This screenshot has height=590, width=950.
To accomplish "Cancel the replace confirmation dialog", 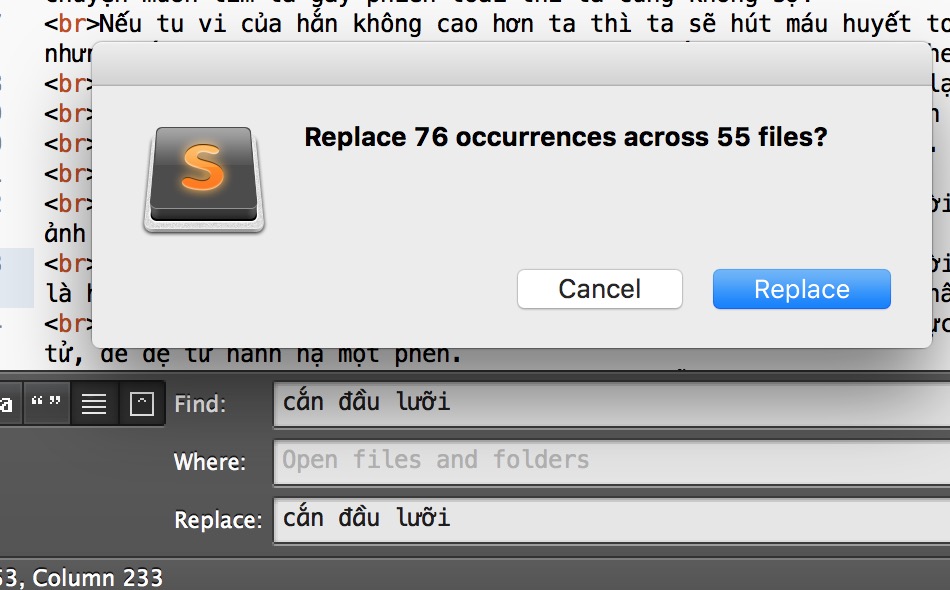I will [x=599, y=289].
